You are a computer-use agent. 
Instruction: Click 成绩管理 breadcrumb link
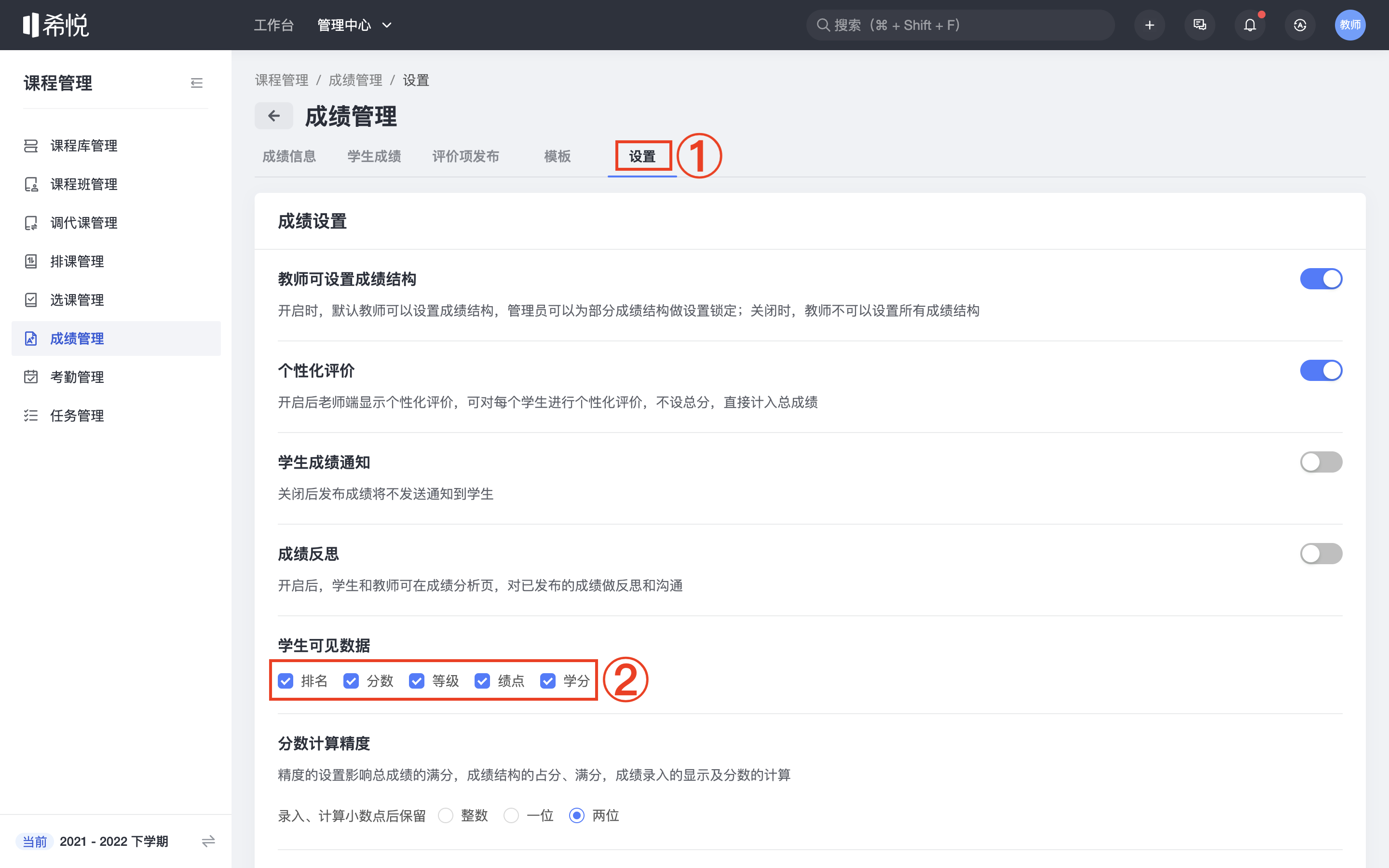pos(355,81)
